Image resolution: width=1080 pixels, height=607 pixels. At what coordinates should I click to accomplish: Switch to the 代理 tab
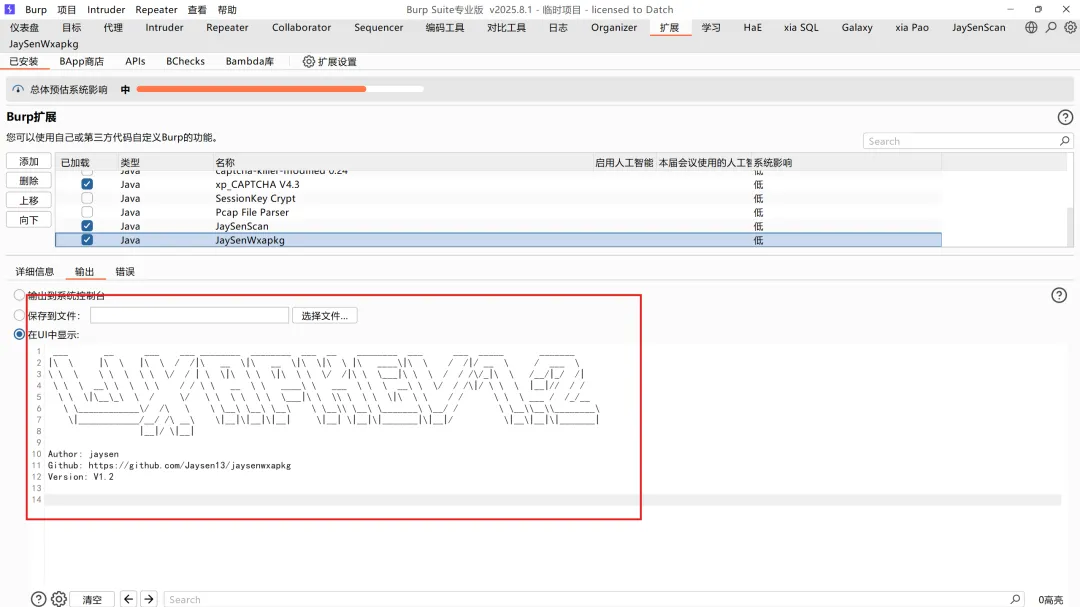(x=113, y=28)
